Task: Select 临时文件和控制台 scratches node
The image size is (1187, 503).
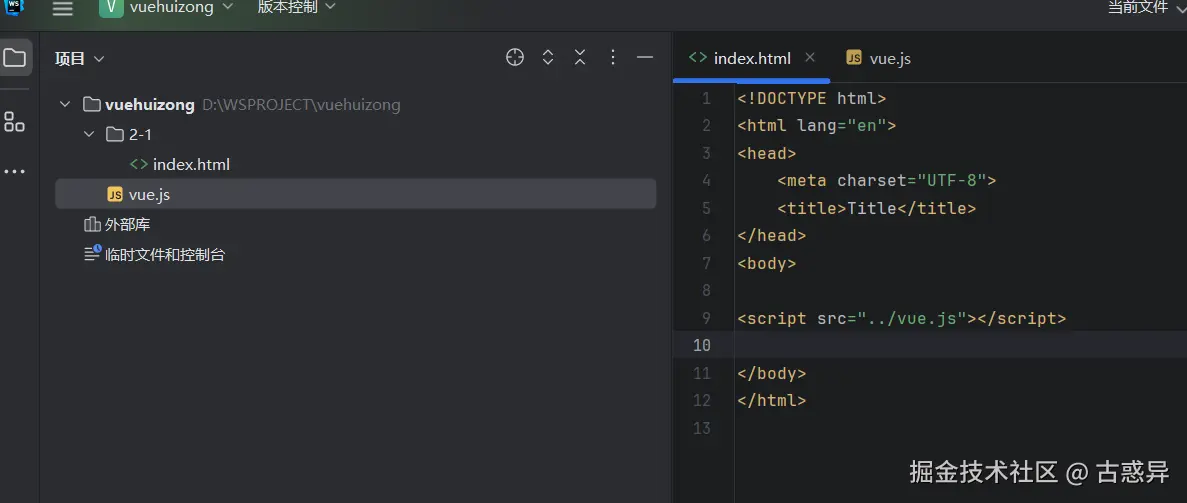Action: [x=165, y=255]
